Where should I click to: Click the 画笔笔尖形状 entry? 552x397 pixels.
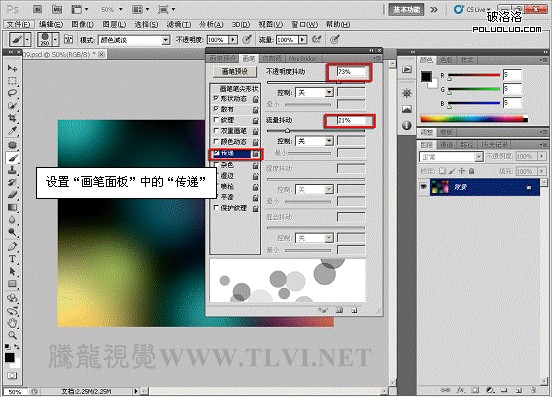[239, 89]
